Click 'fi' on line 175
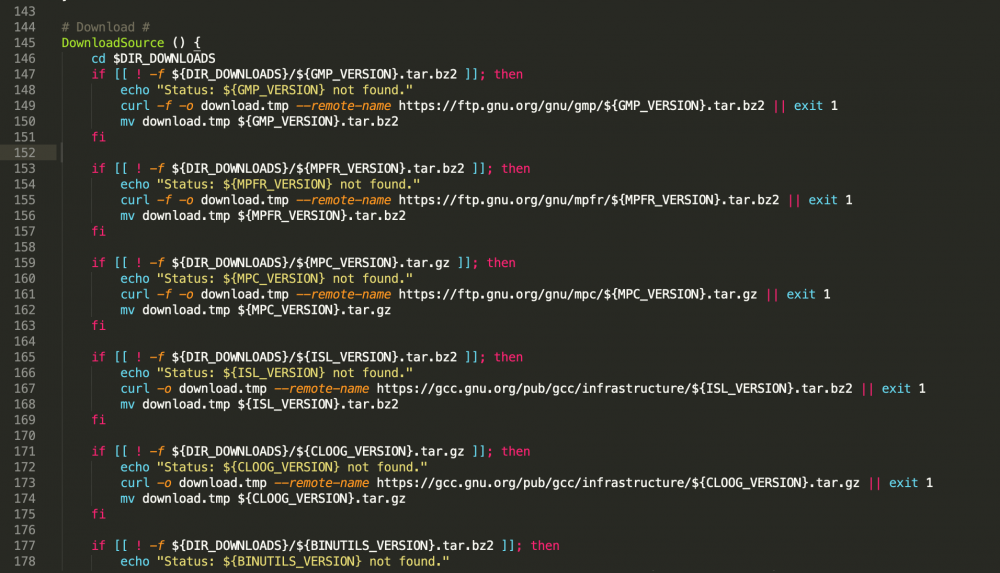Viewport: 1000px width, 573px height. pyautogui.click(x=98, y=514)
